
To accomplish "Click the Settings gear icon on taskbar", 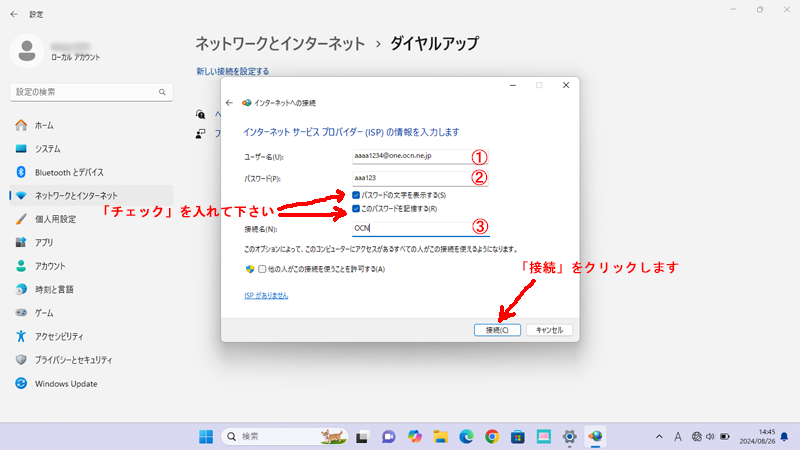I will tap(569, 436).
